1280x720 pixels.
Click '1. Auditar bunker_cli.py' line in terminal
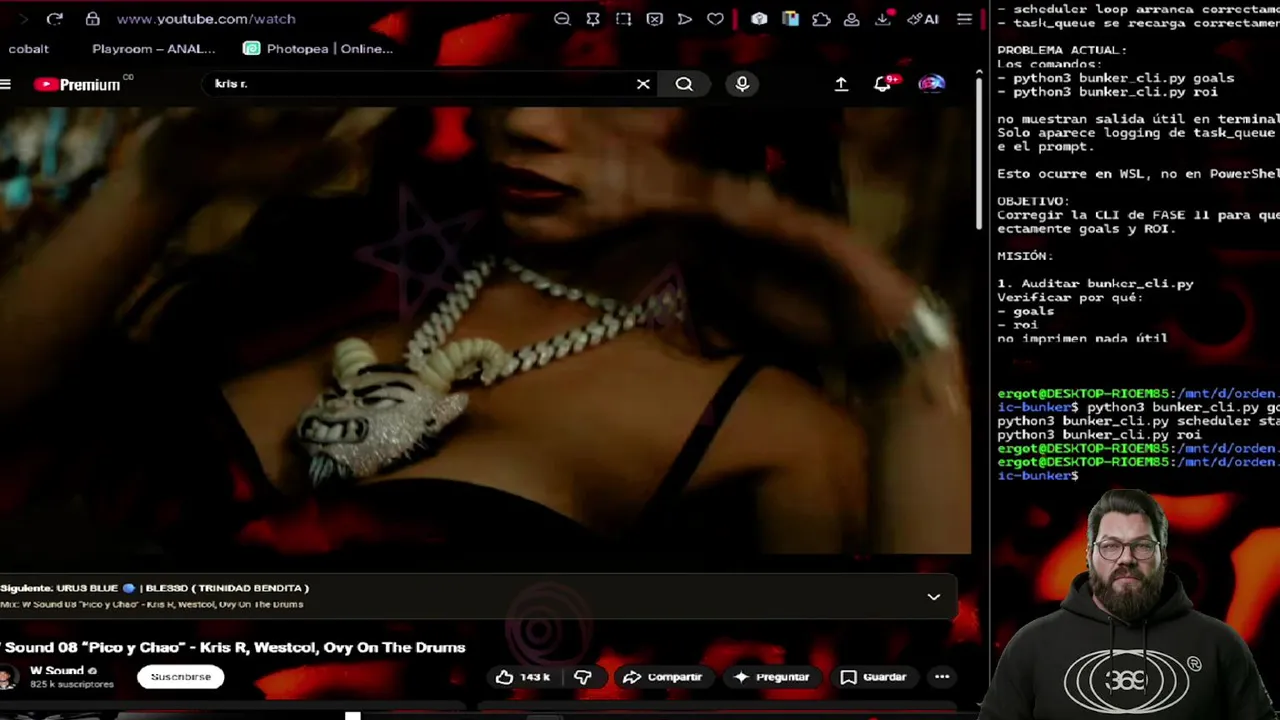1095,284
